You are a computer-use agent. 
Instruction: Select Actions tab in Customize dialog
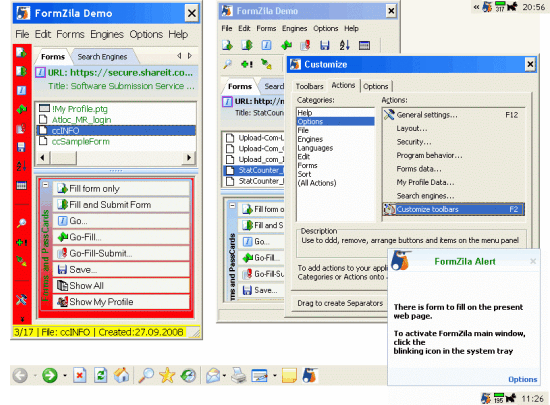[x=343, y=85]
